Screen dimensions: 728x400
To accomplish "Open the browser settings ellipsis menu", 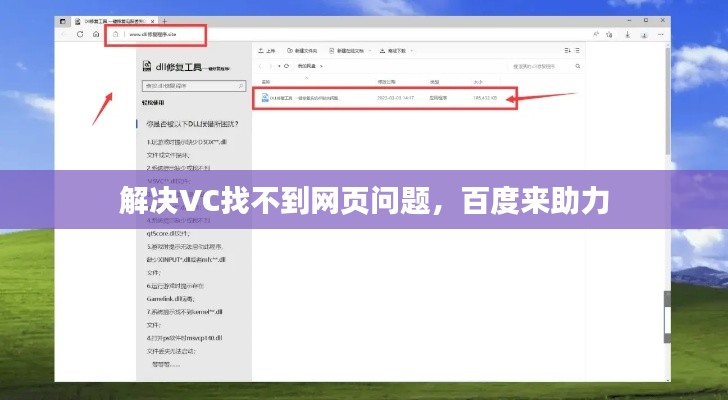I will 661,34.
